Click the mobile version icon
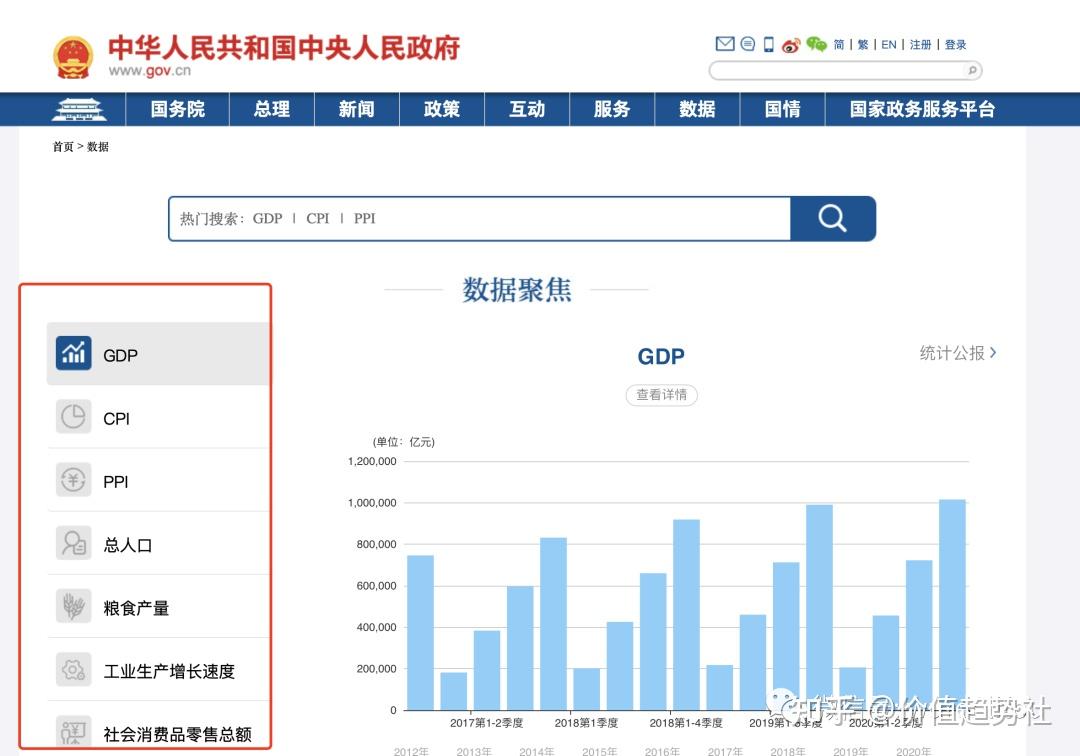The image size is (1080, 756). pyautogui.click(x=768, y=44)
